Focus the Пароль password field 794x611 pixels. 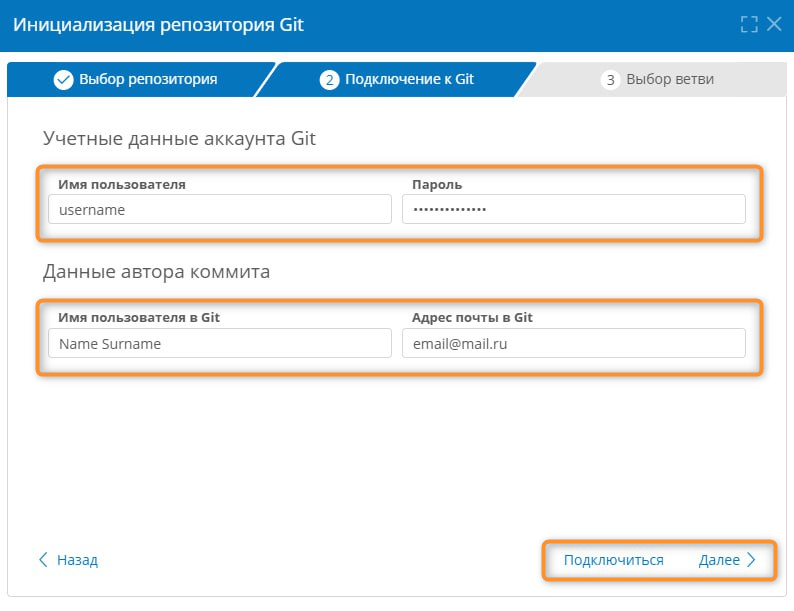tap(574, 209)
